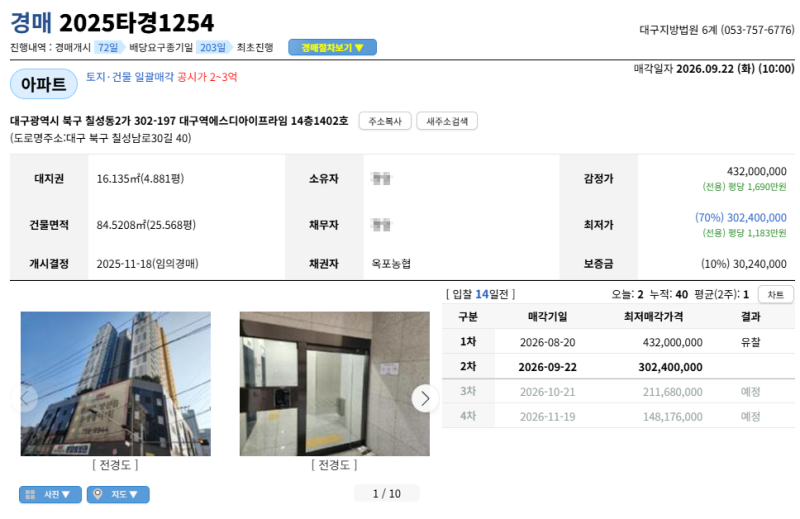The image size is (800, 519).
Task: Click the creditor name 옥포농협
Action: pos(391,264)
